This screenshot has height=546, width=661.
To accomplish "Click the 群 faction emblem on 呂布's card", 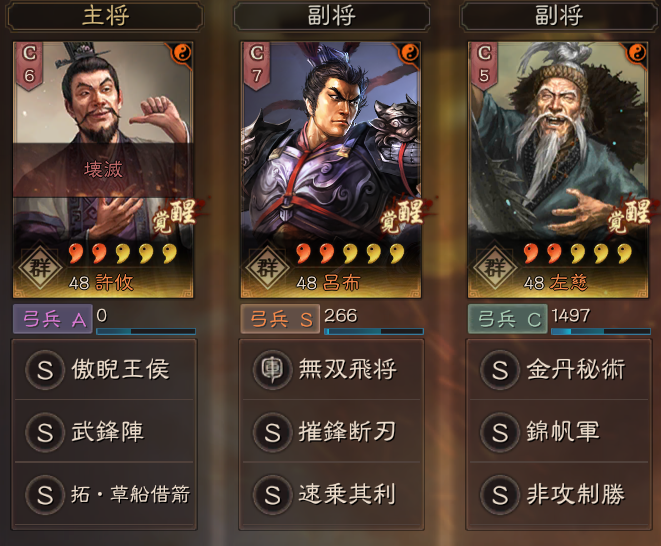I will (x=267, y=268).
